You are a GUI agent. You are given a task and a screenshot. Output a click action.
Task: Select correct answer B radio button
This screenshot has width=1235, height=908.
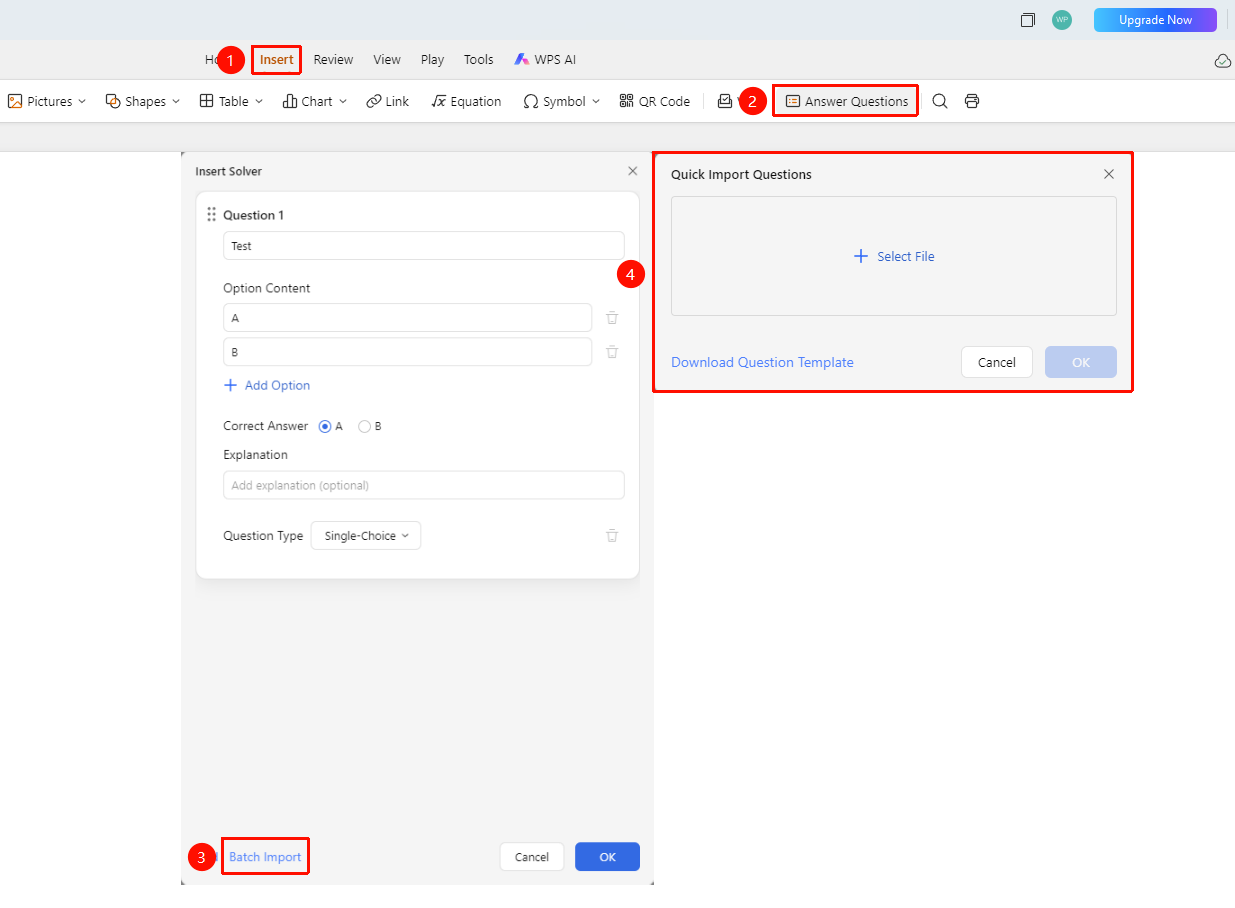pyautogui.click(x=364, y=426)
